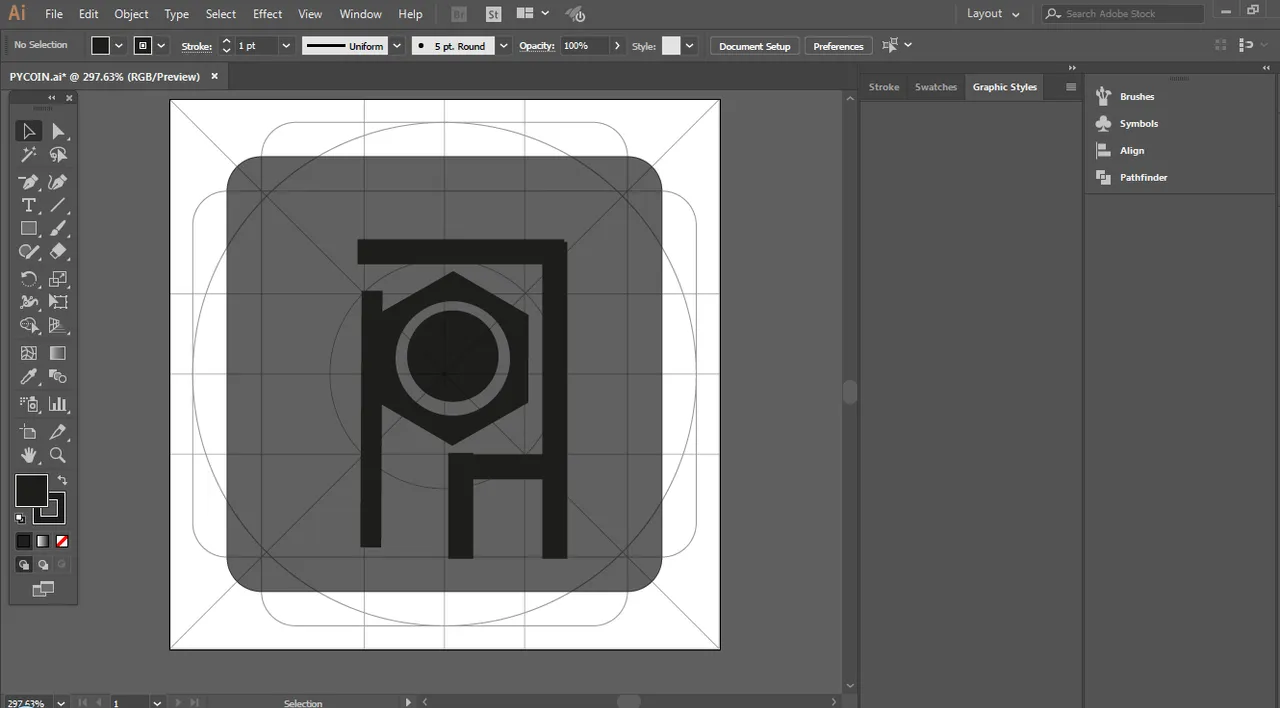Select the Artboard tool
Screen dimensions: 1280x708
[x=29, y=432]
